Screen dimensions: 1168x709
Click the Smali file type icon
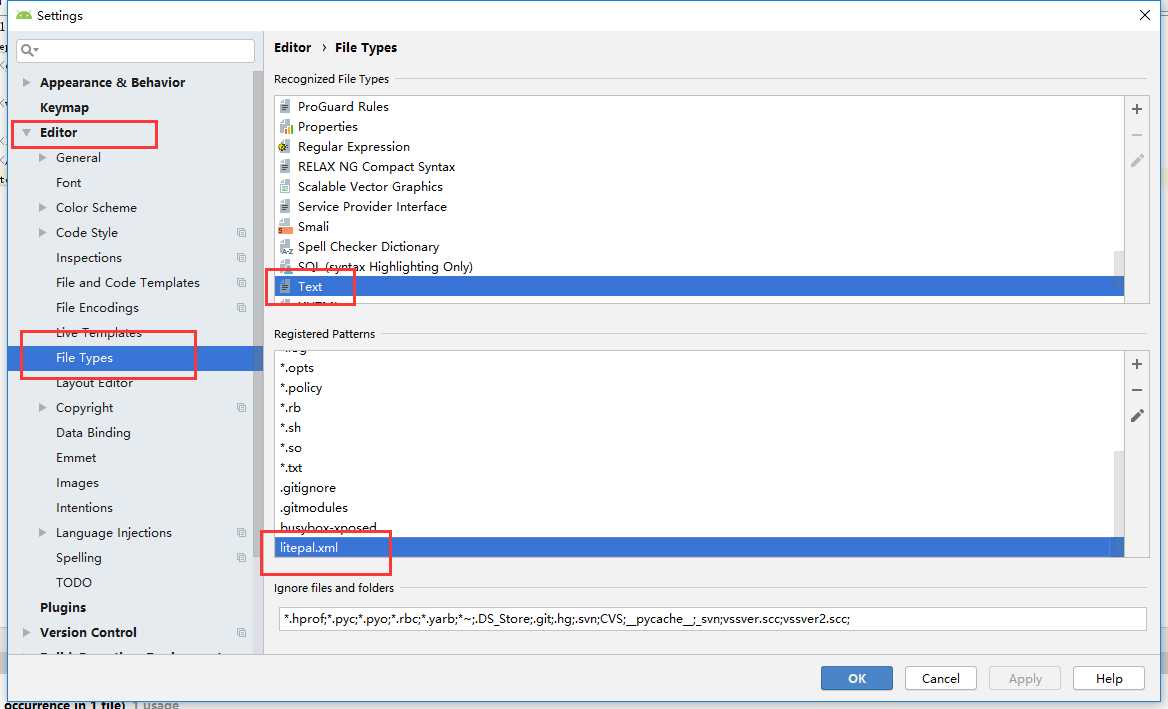tap(285, 226)
